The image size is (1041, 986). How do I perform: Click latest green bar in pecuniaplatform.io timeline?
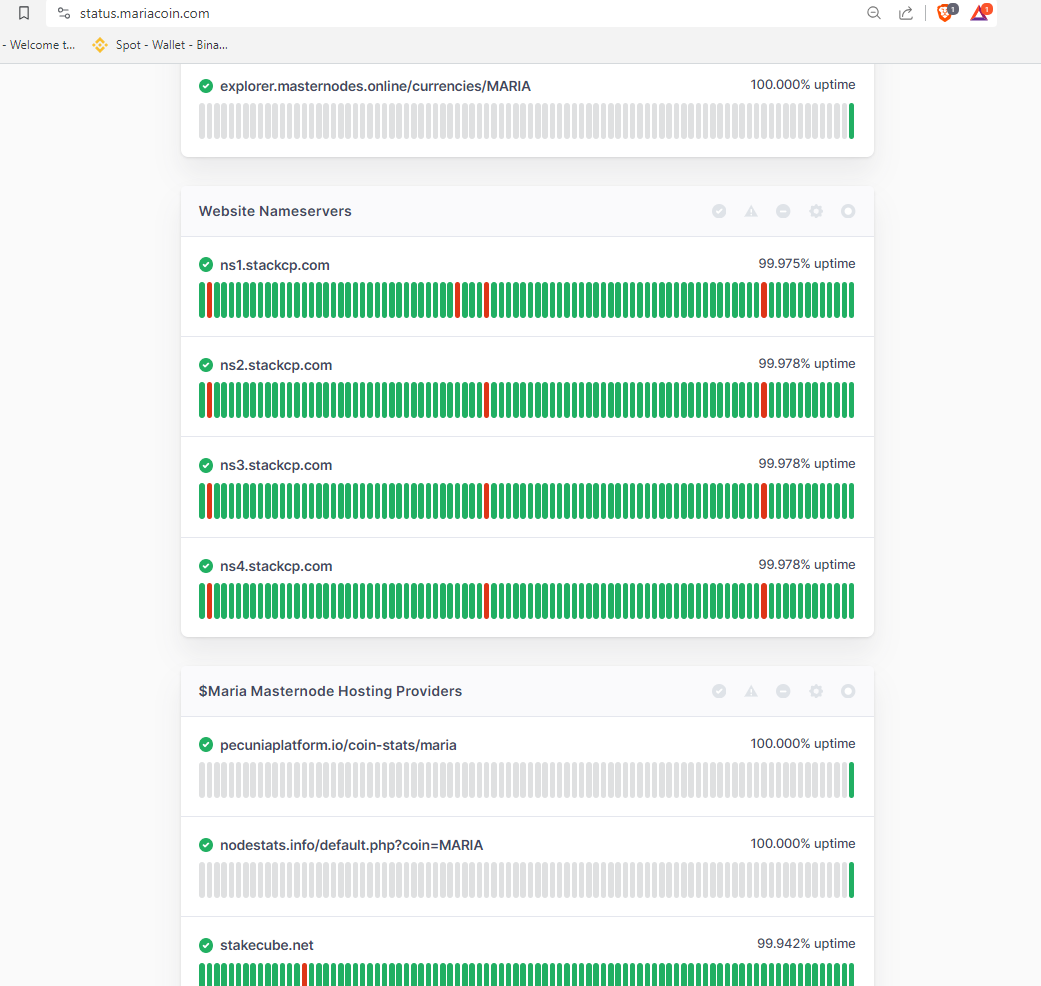tap(852, 780)
